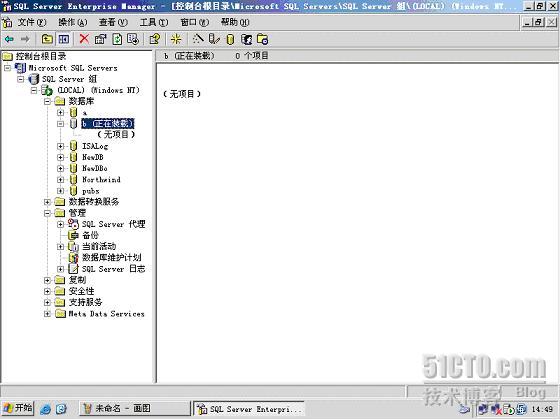The image size is (560, 420).
Task: Click the red X Delete icon
Action: tap(84, 39)
